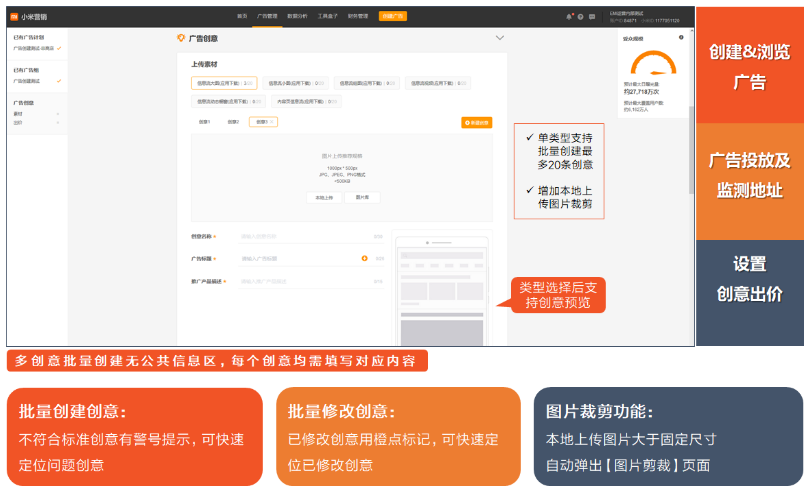Click the 图片库 button
Screen dimensions: 809x492
click(363, 198)
